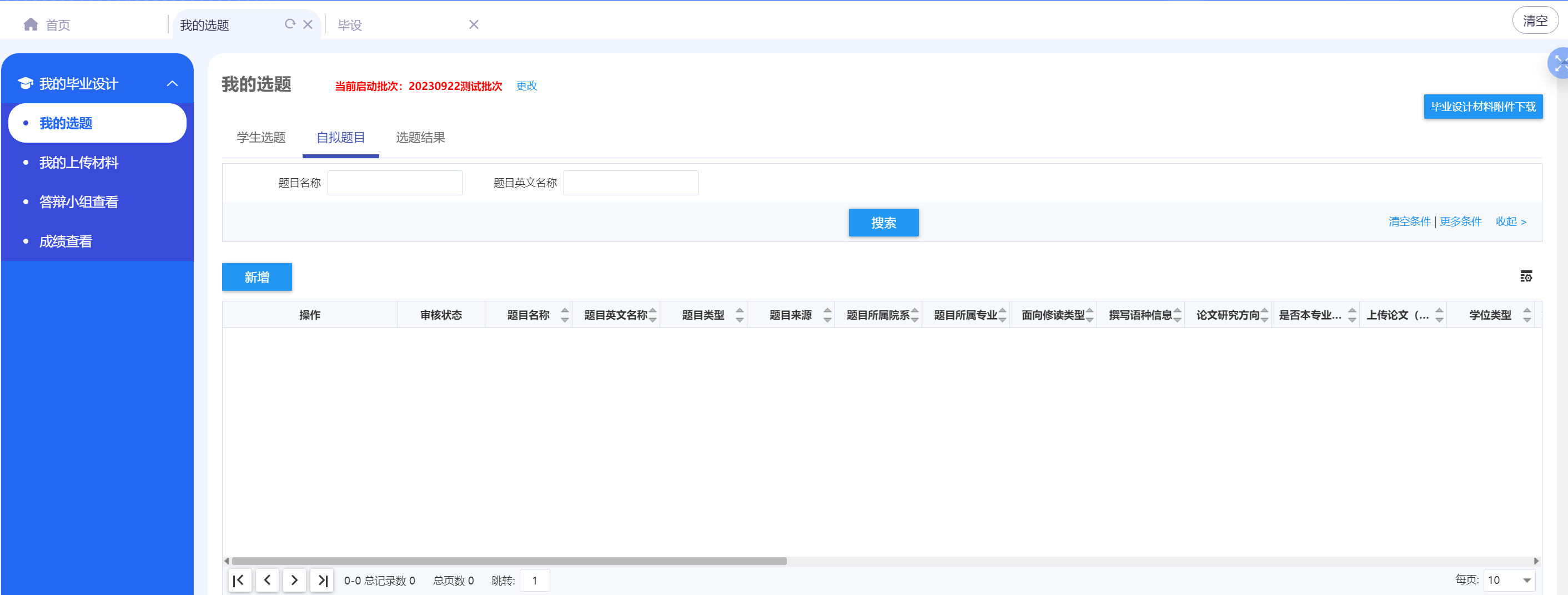
Task: Focus the 题目英文名称 input field
Action: (631, 183)
